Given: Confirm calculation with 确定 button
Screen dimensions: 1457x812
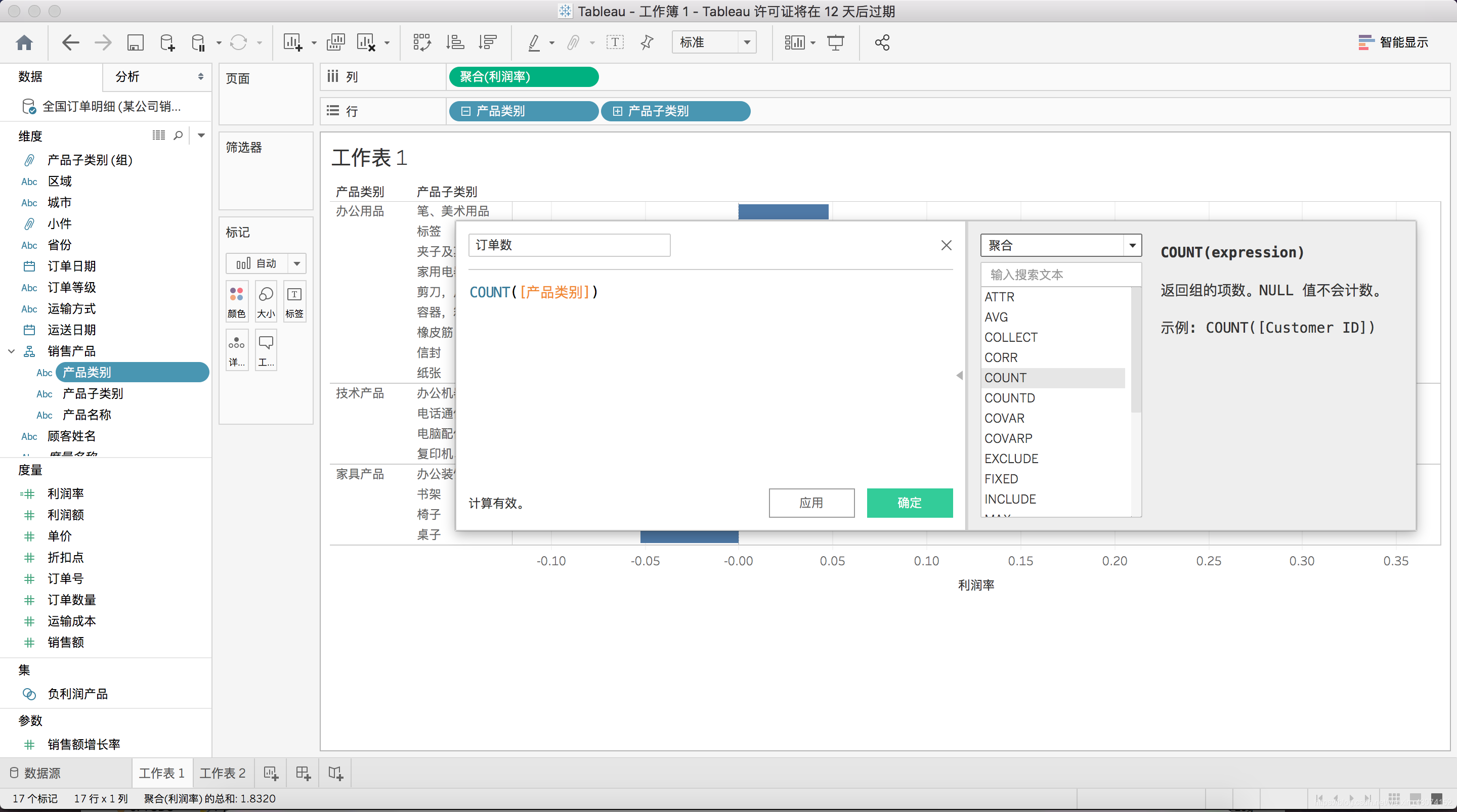Looking at the screenshot, I should pyautogui.click(x=910, y=503).
